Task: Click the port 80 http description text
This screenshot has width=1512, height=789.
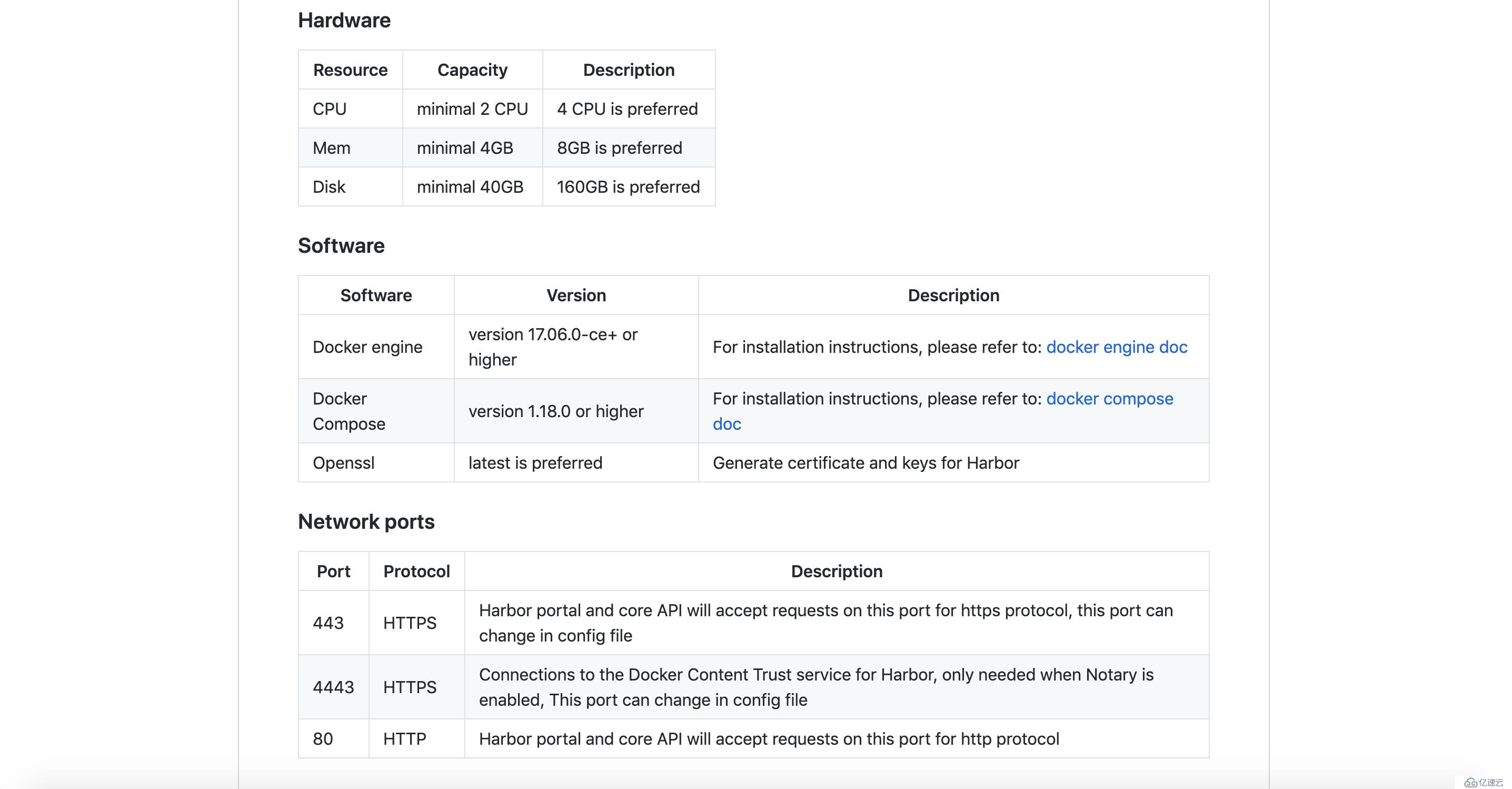Action: pos(769,738)
